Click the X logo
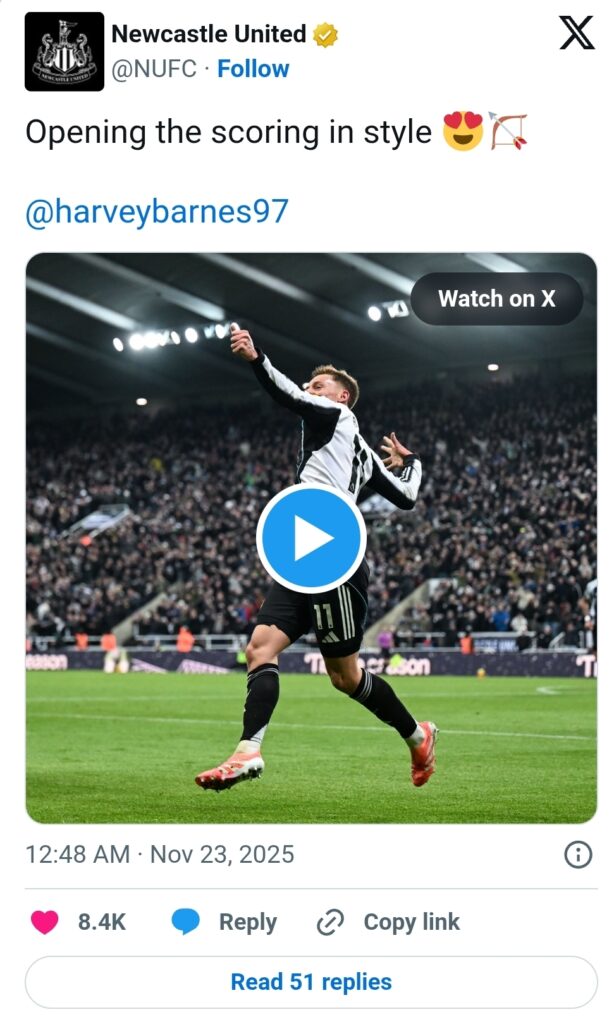This screenshot has height=1024, width=614. 576,33
